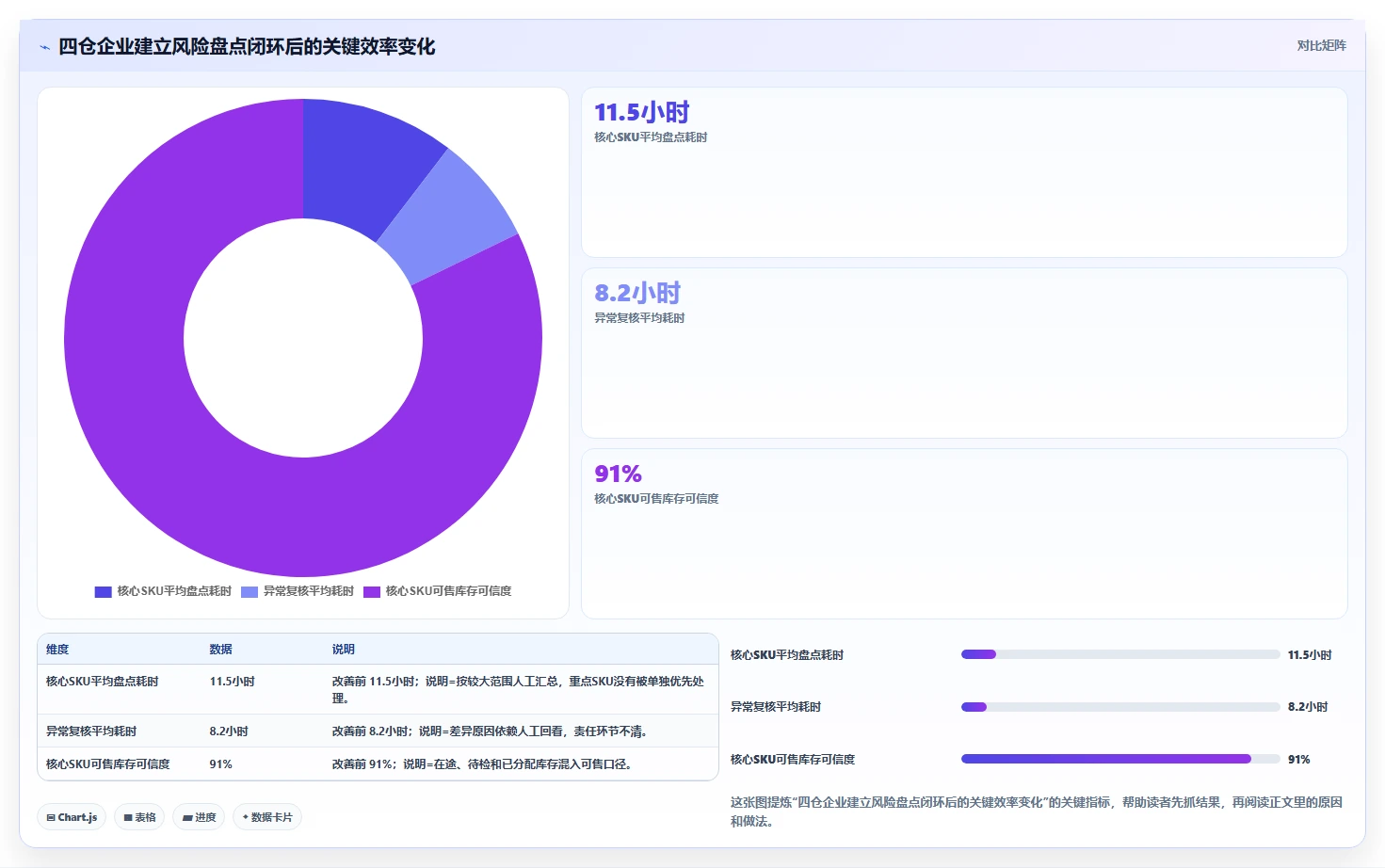This screenshot has width=1385, height=868.
Task: Click the 维度 table column header
Action: [x=57, y=650]
